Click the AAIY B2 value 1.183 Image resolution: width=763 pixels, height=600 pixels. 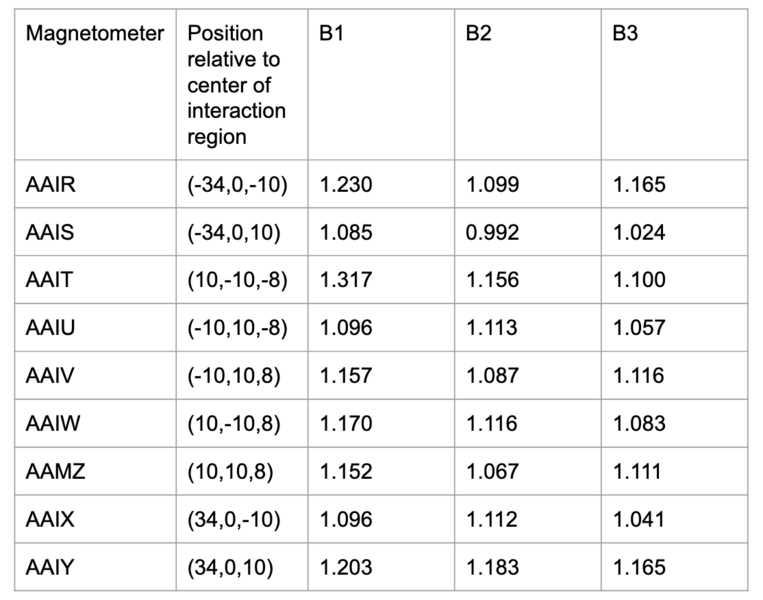492,567
